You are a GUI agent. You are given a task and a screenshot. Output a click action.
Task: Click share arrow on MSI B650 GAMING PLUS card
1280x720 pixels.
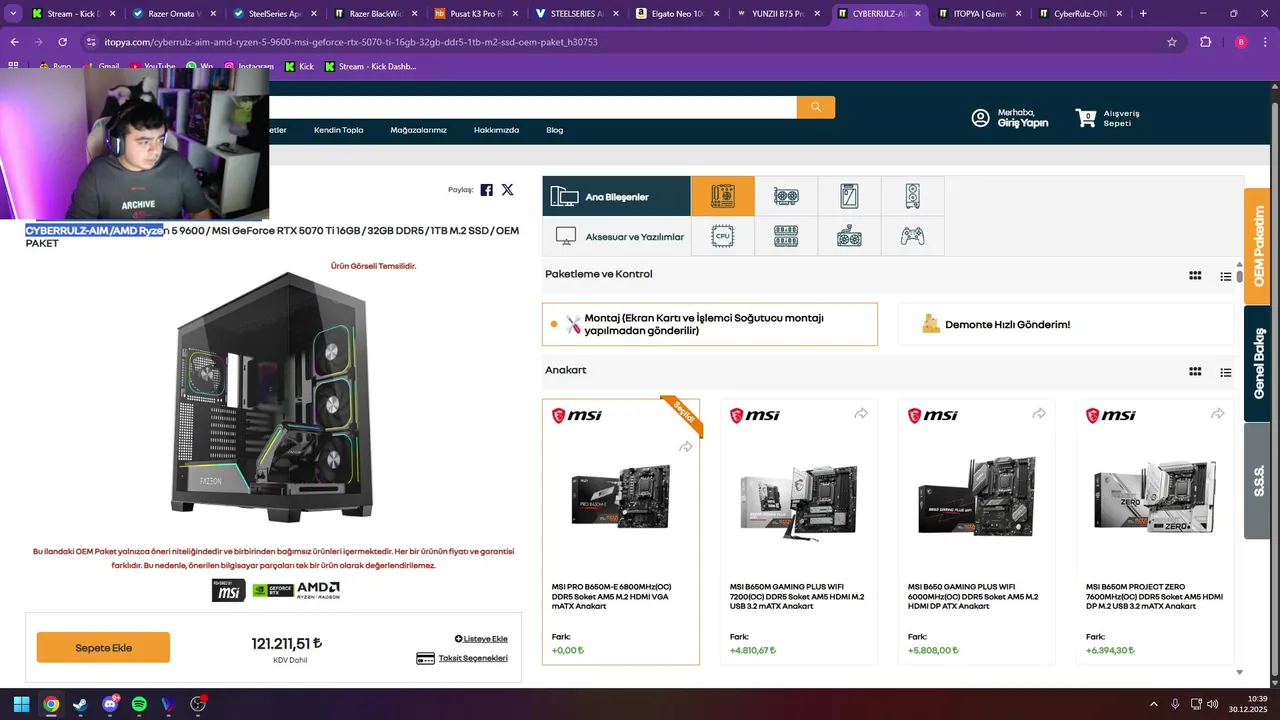coord(1039,414)
